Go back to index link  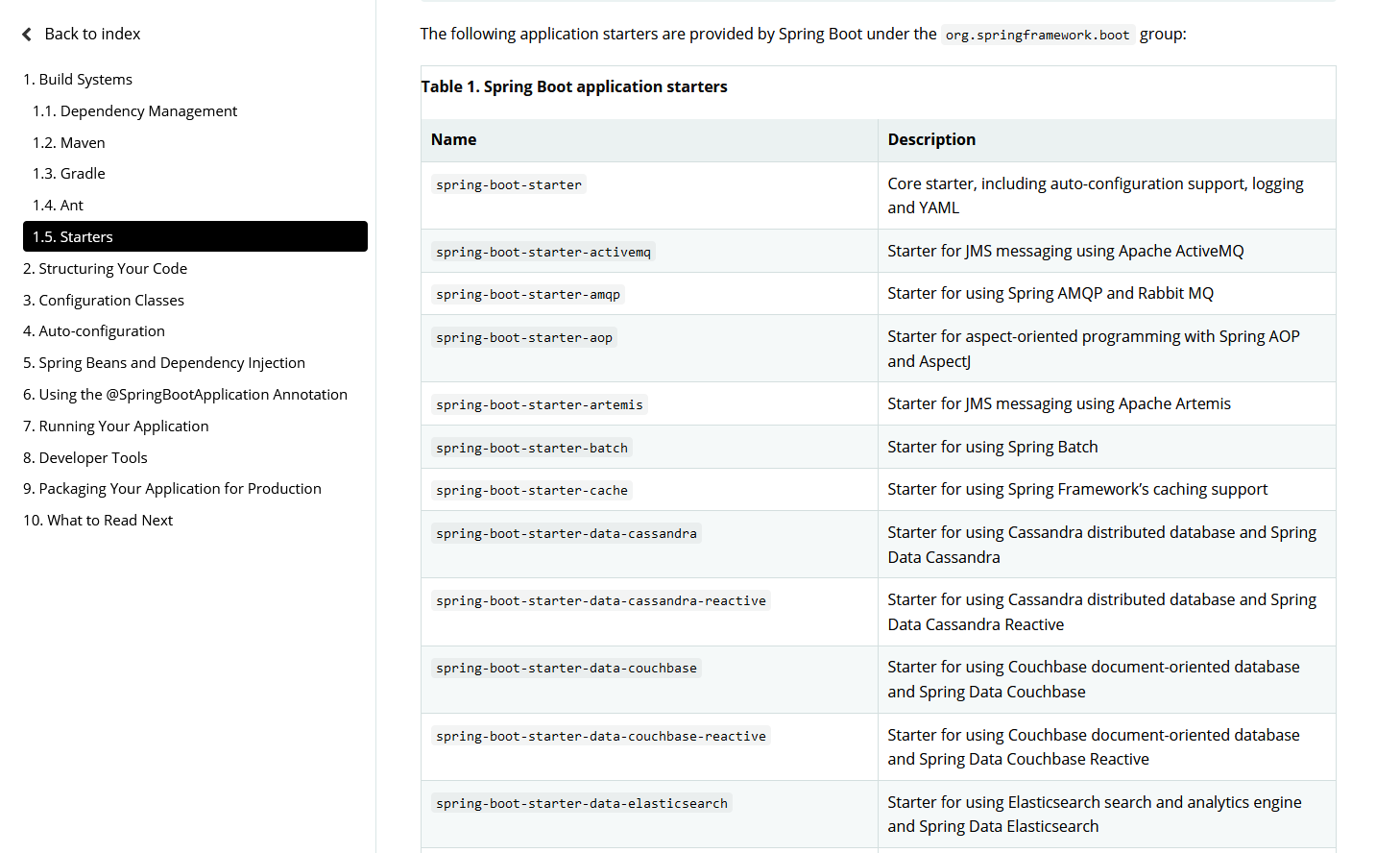92,34
